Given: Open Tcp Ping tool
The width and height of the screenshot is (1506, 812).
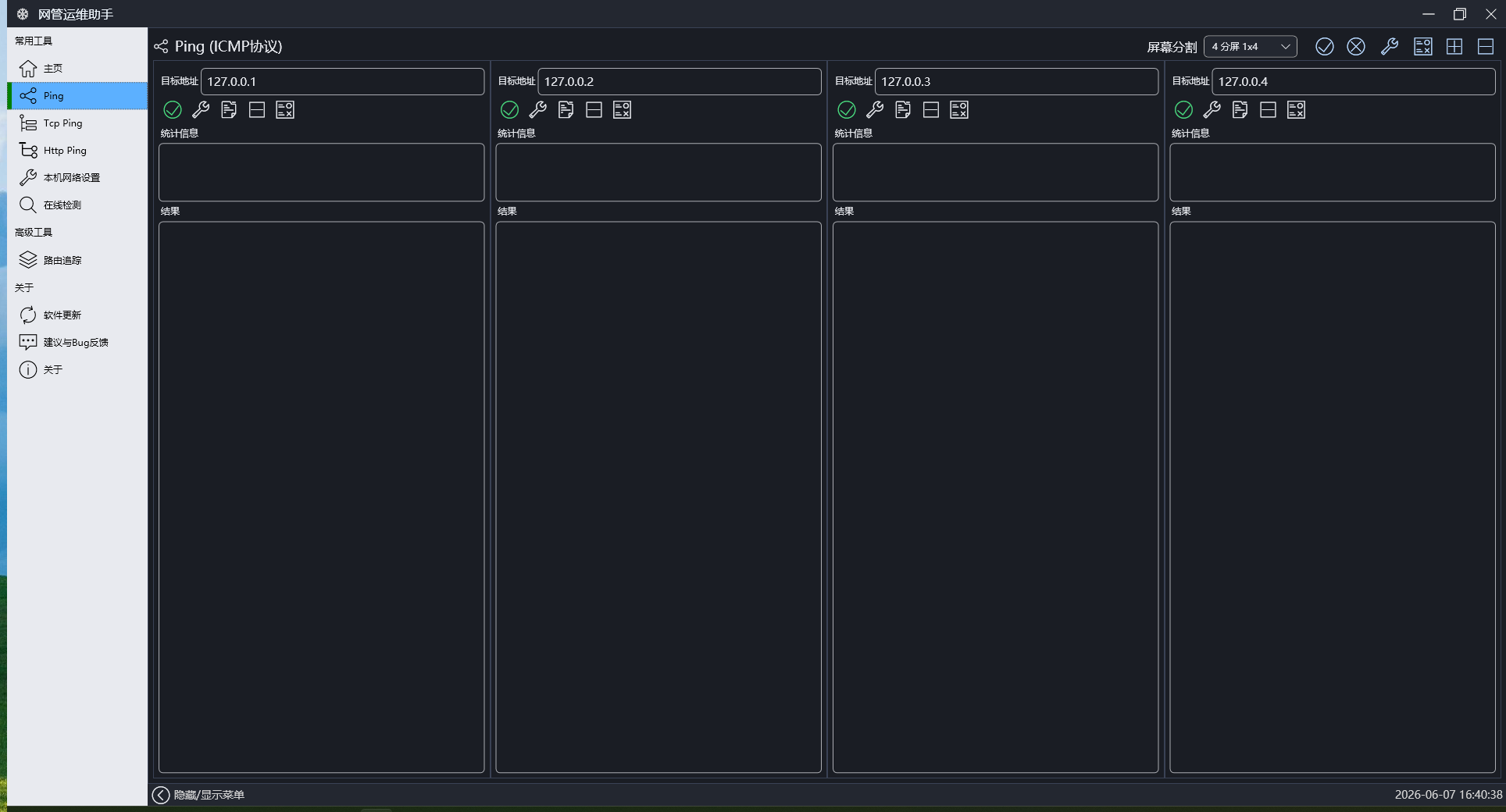Looking at the screenshot, I should pos(77,123).
